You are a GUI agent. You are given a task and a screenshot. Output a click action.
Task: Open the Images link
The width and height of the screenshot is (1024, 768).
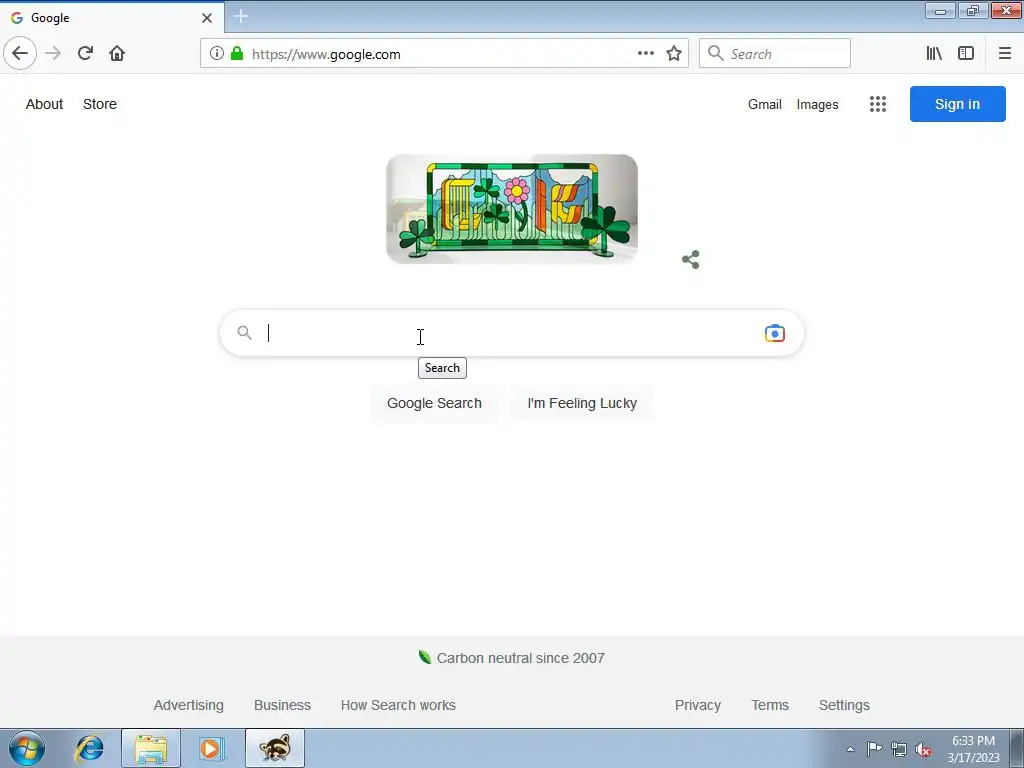click(x=817, y=104)
